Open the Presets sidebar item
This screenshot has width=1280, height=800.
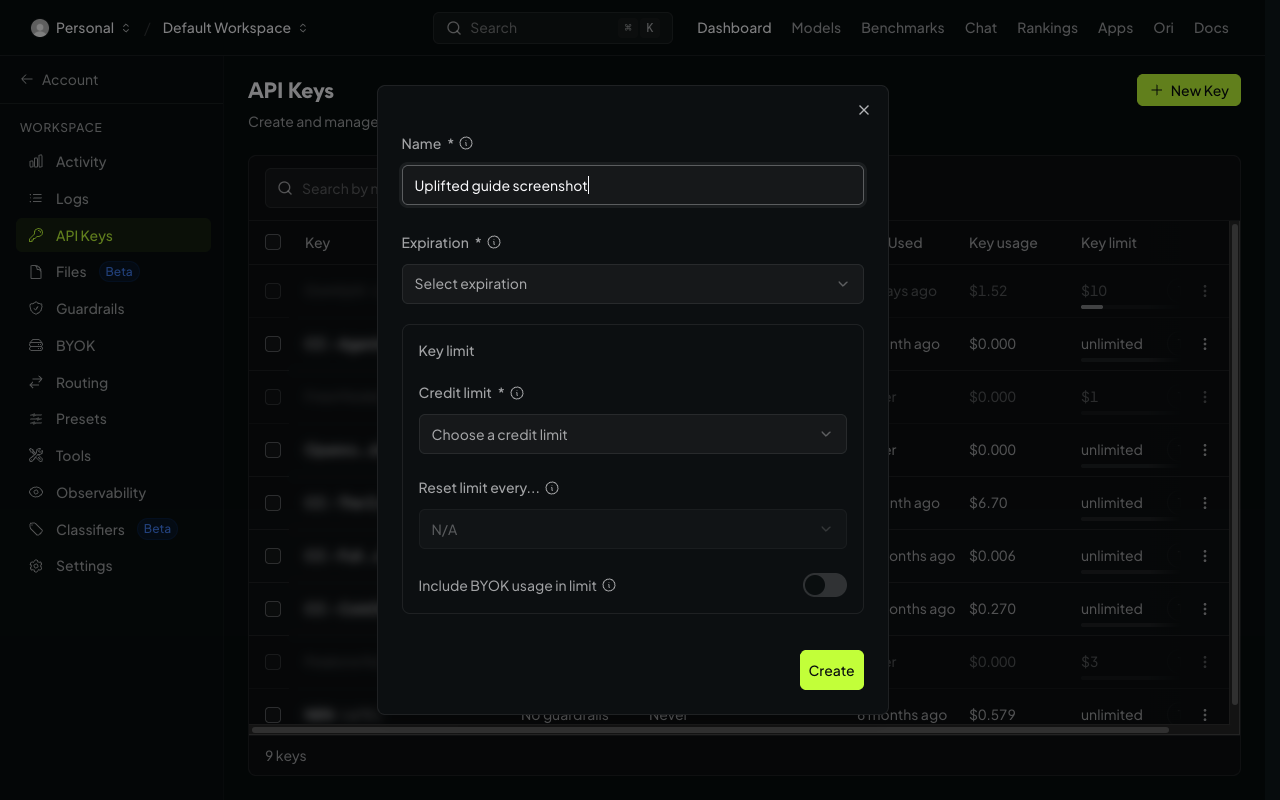click(x=114, y=419)
